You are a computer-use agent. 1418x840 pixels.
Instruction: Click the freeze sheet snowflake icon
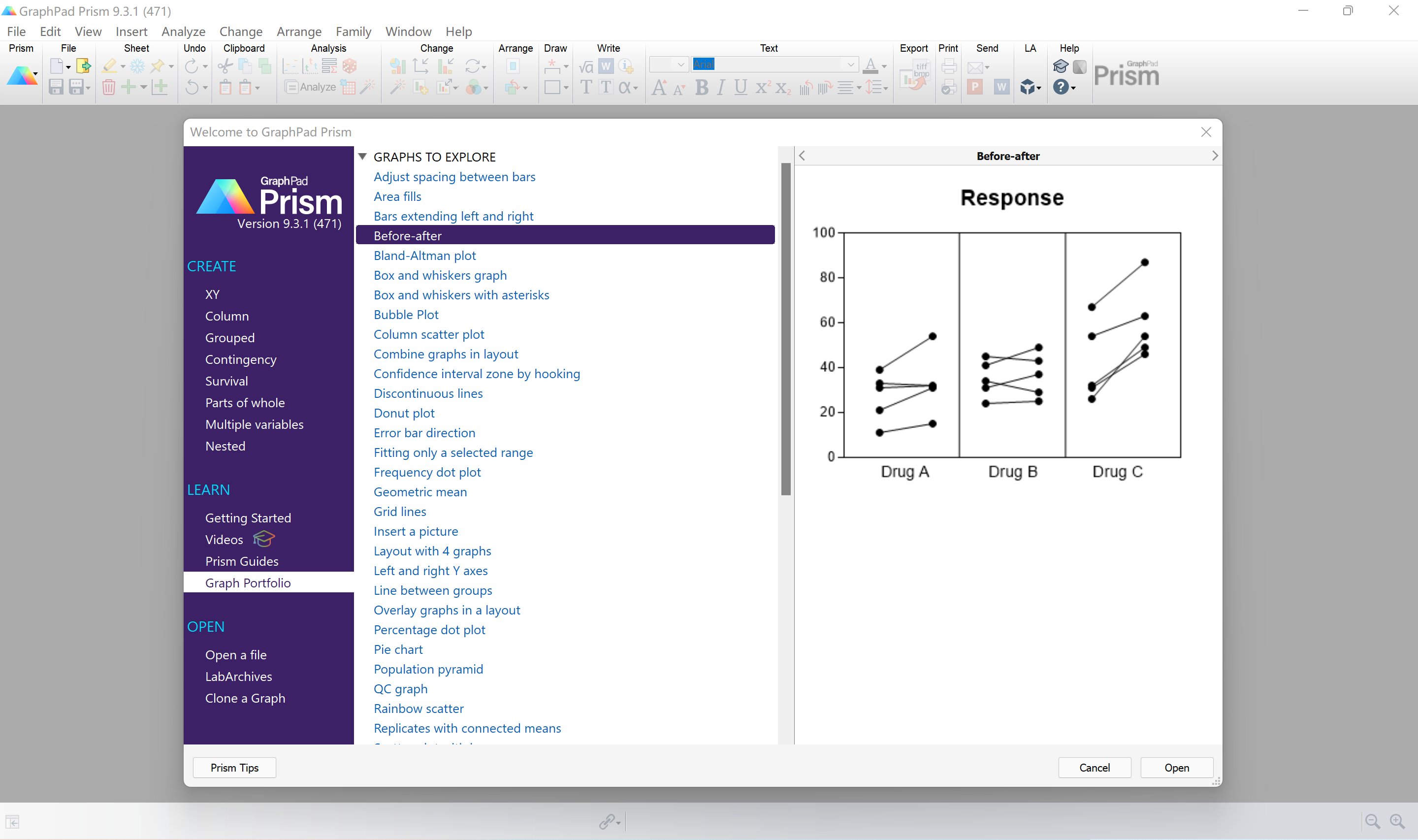(137, 66)
